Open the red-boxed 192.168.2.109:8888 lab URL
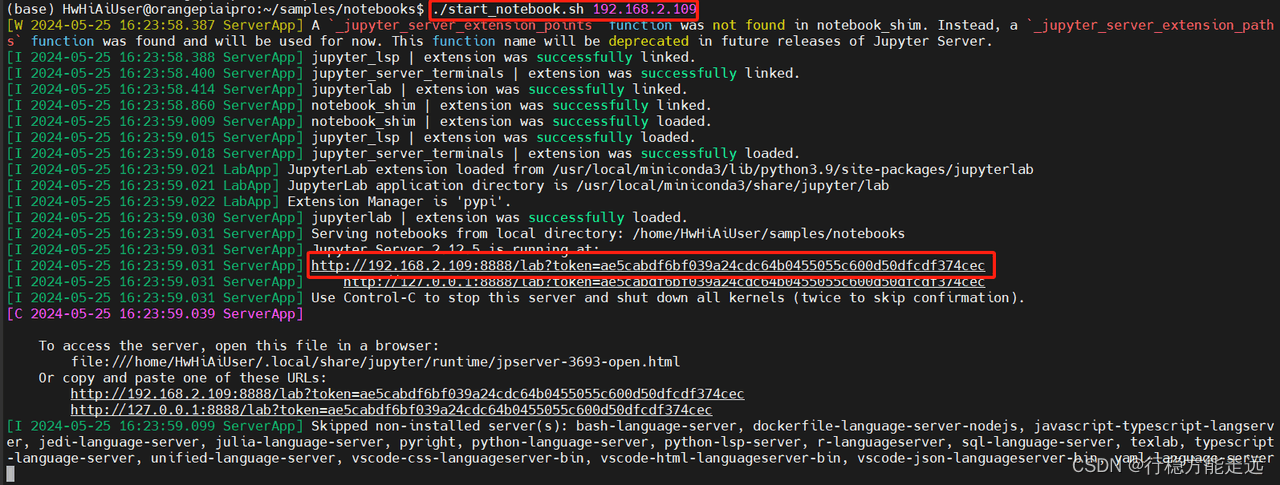The height and width of the screenshot is (485, 1280). pos(648,266)
